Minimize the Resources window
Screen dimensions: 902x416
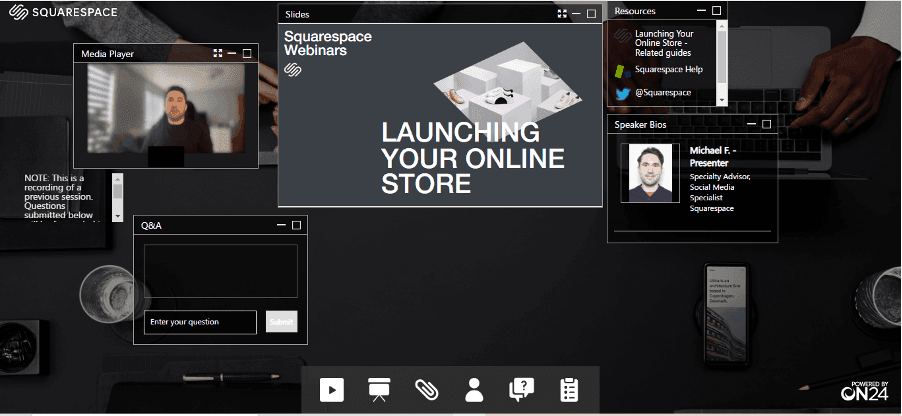701,10
